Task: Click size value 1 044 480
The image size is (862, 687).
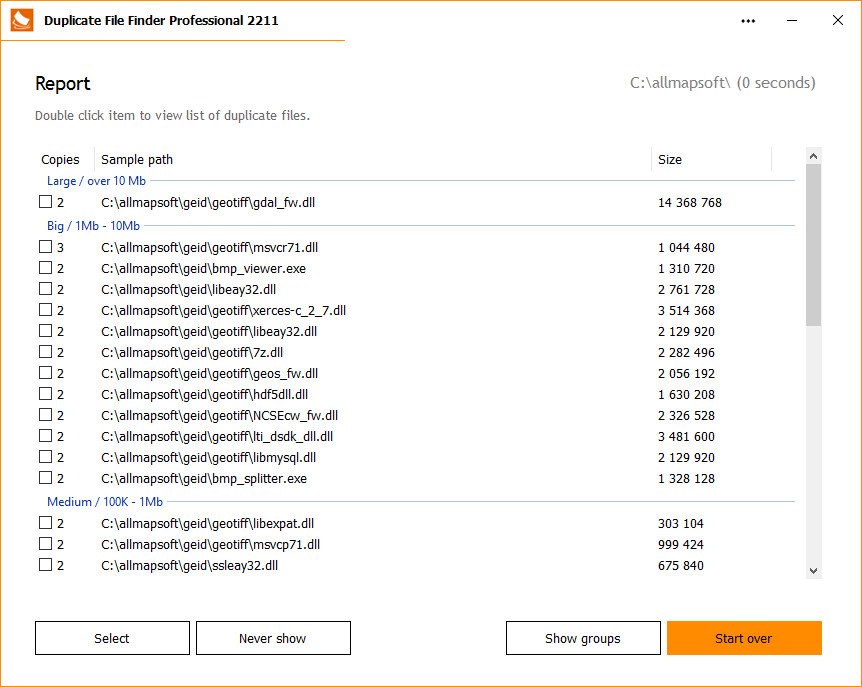Action: coord(687,247)
